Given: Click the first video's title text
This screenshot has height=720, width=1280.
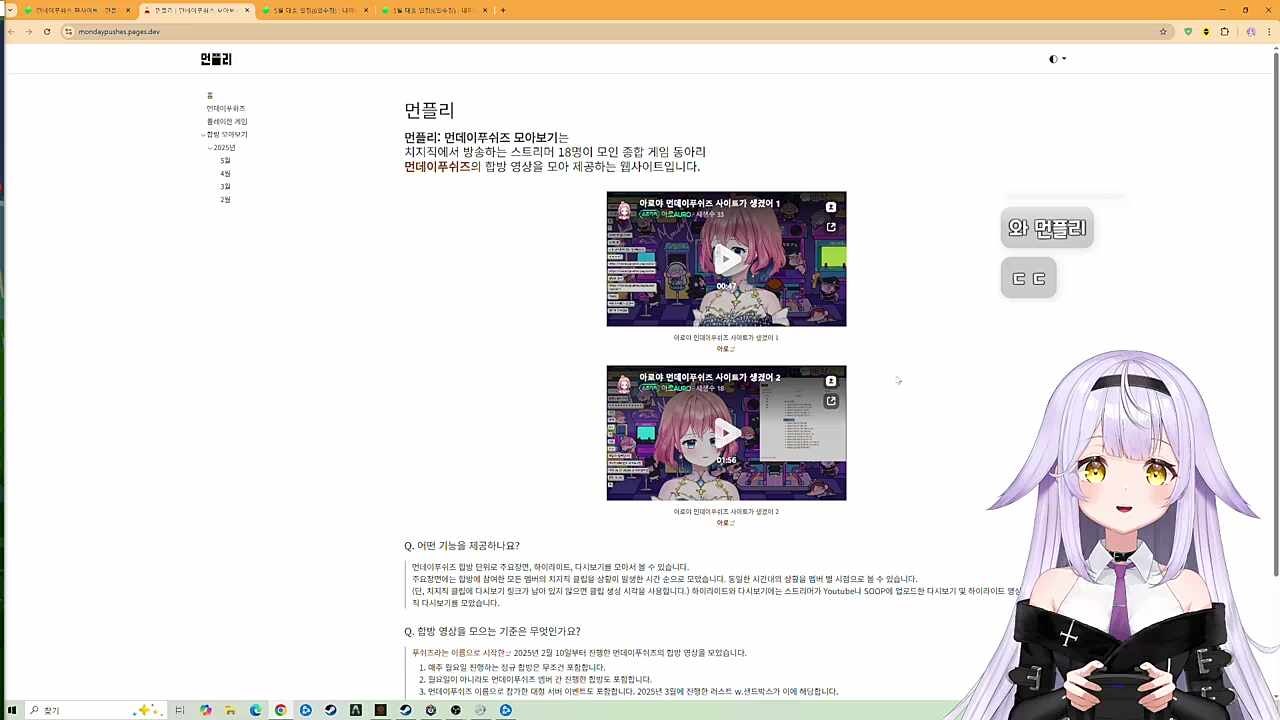Looking at the screenshot, I should pos(709,203).
